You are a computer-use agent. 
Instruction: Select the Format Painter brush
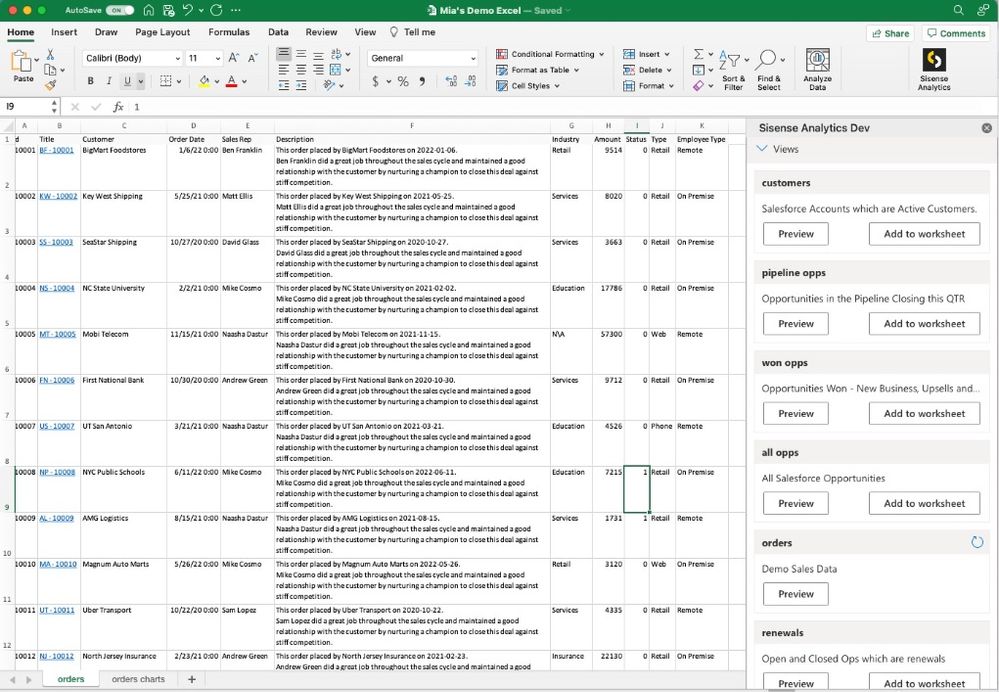49,86
